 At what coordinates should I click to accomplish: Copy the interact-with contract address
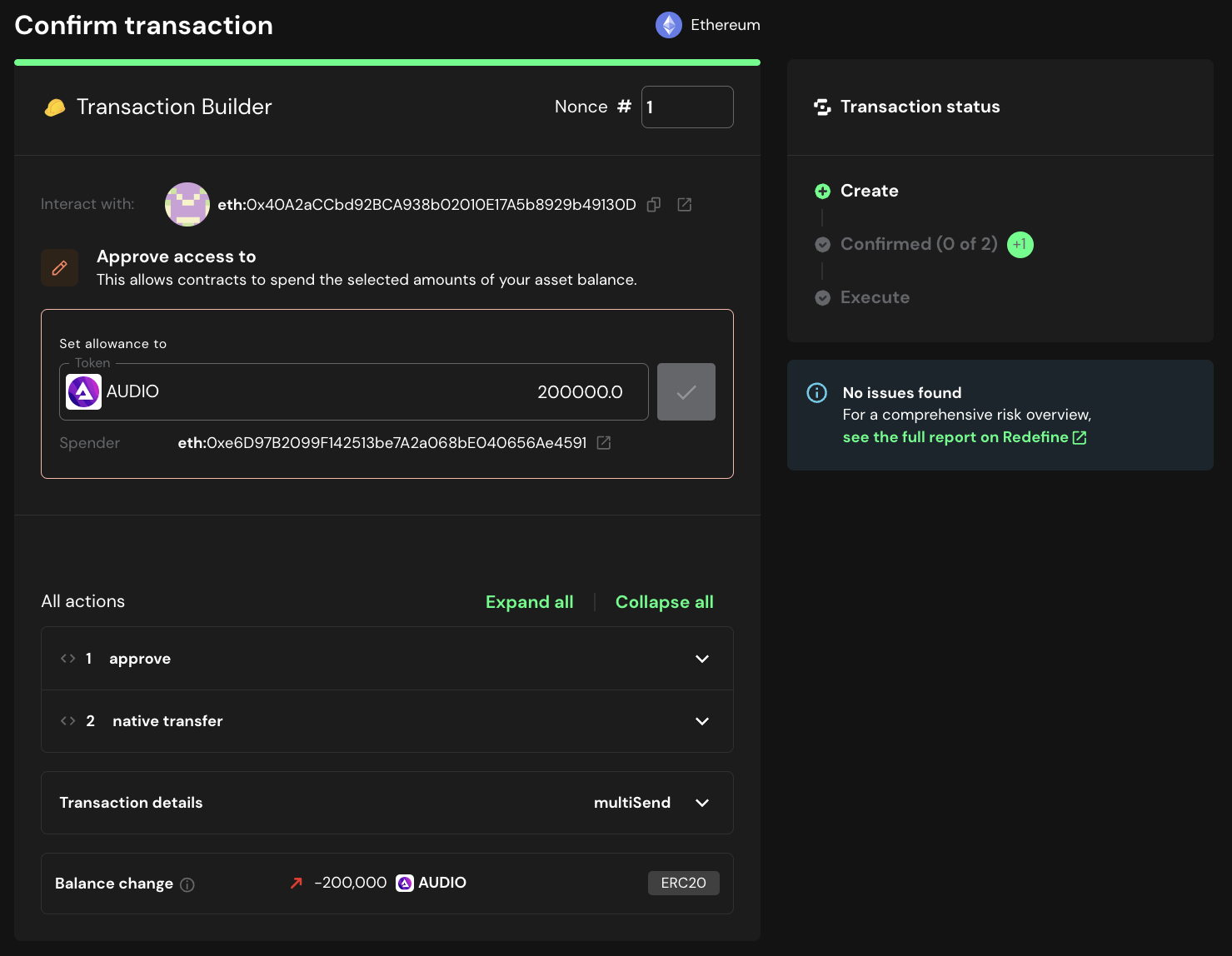[654, 205]
